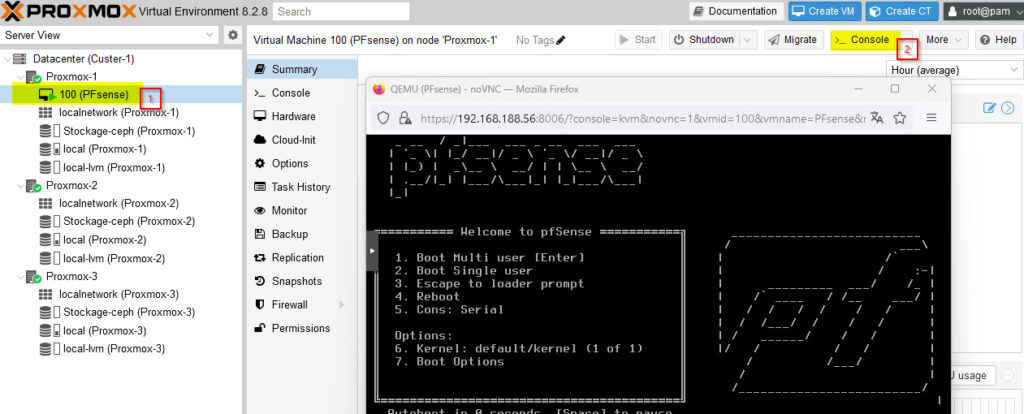Open local (Proxmox-1) storage
This screenshot has width=1024, height=414.
tap(104, 149)
